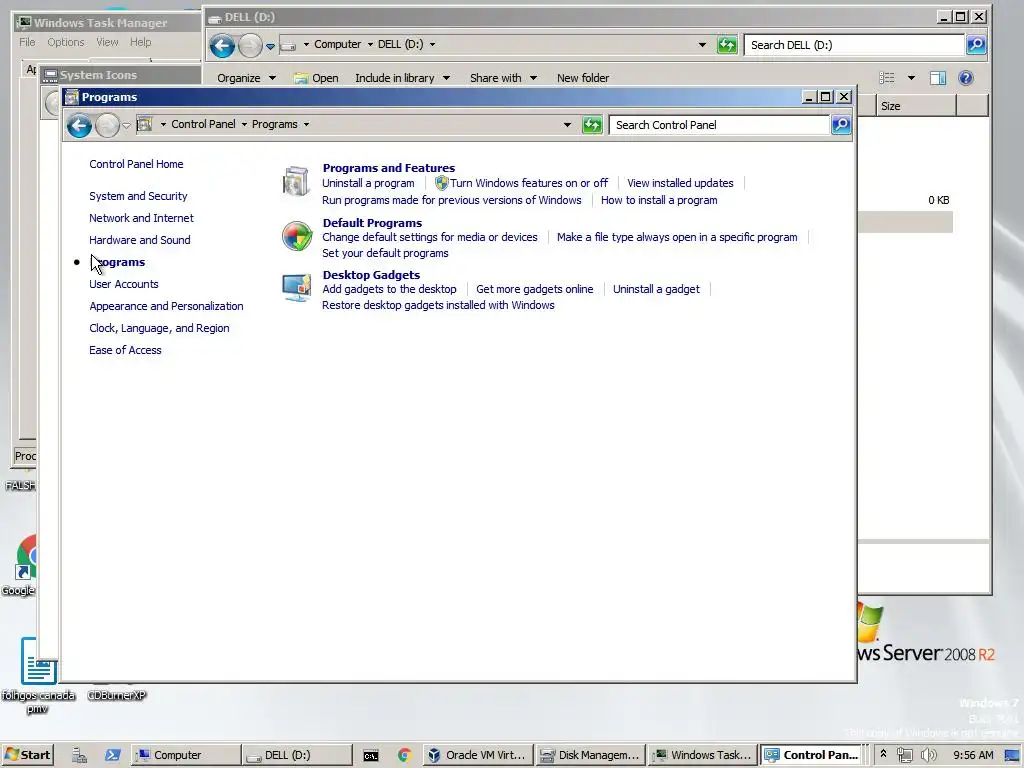Viewport: 1024px width, 768px height.
Task: Switch to Oracle VM VirtualBox taskbar button
Action: point(478,755)
